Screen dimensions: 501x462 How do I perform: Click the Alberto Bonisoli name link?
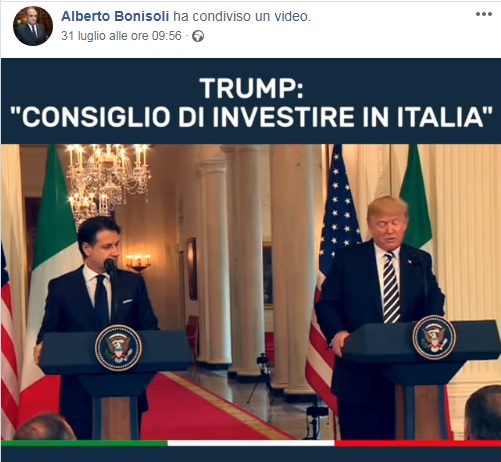coord(115,16)
